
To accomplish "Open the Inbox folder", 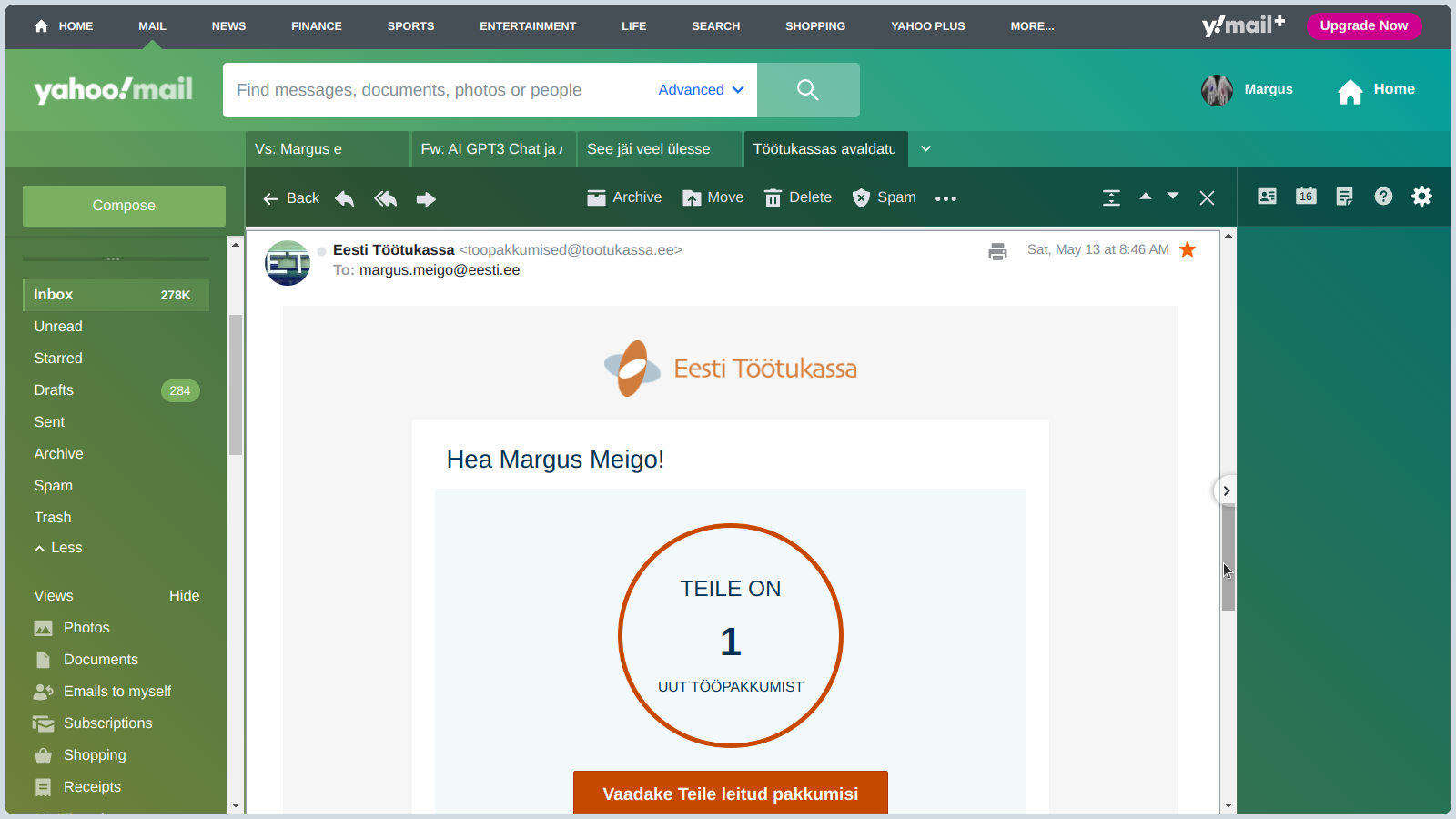I will [116, 295].
